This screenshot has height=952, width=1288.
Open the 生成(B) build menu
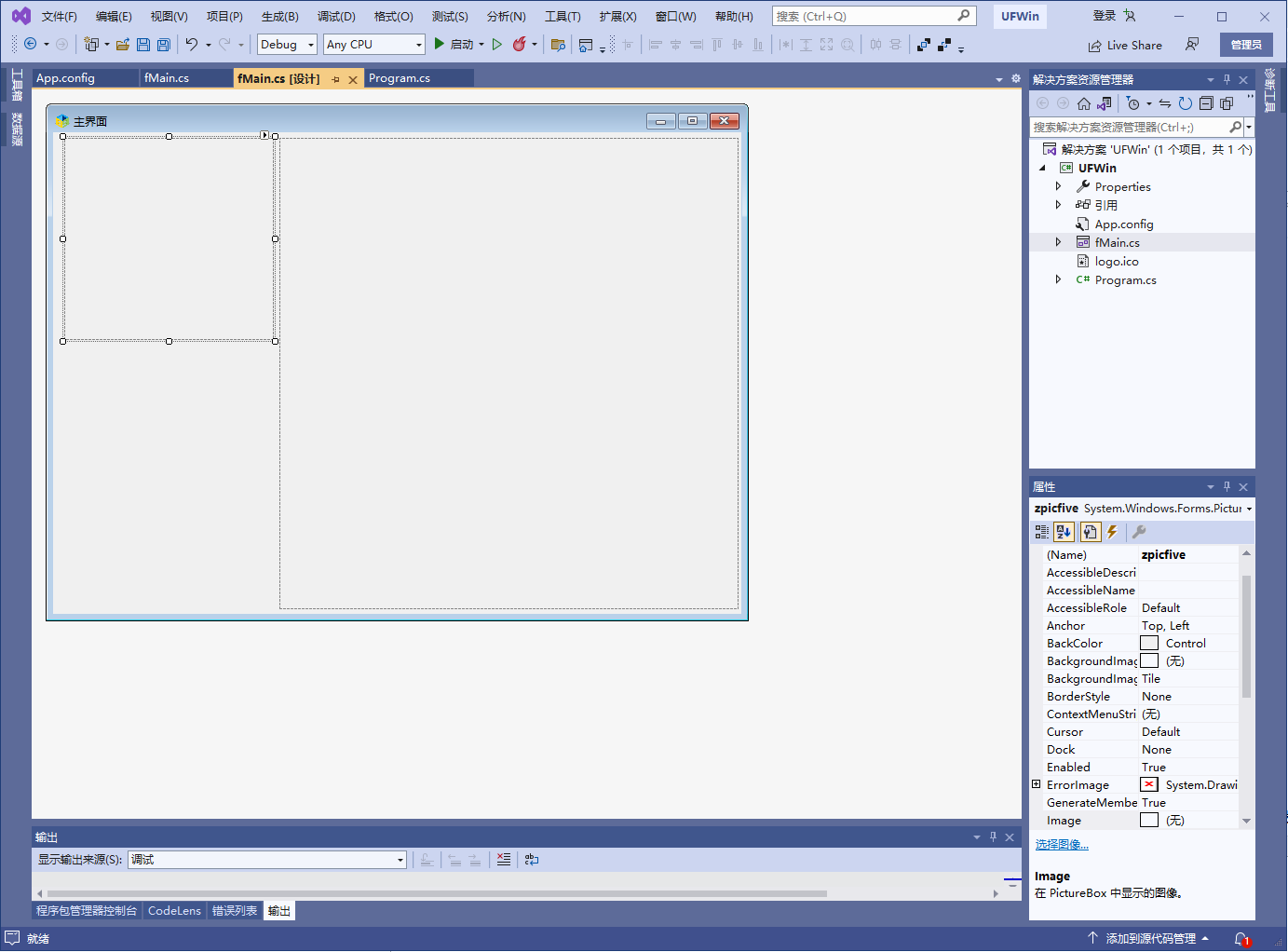coord(279,17)
